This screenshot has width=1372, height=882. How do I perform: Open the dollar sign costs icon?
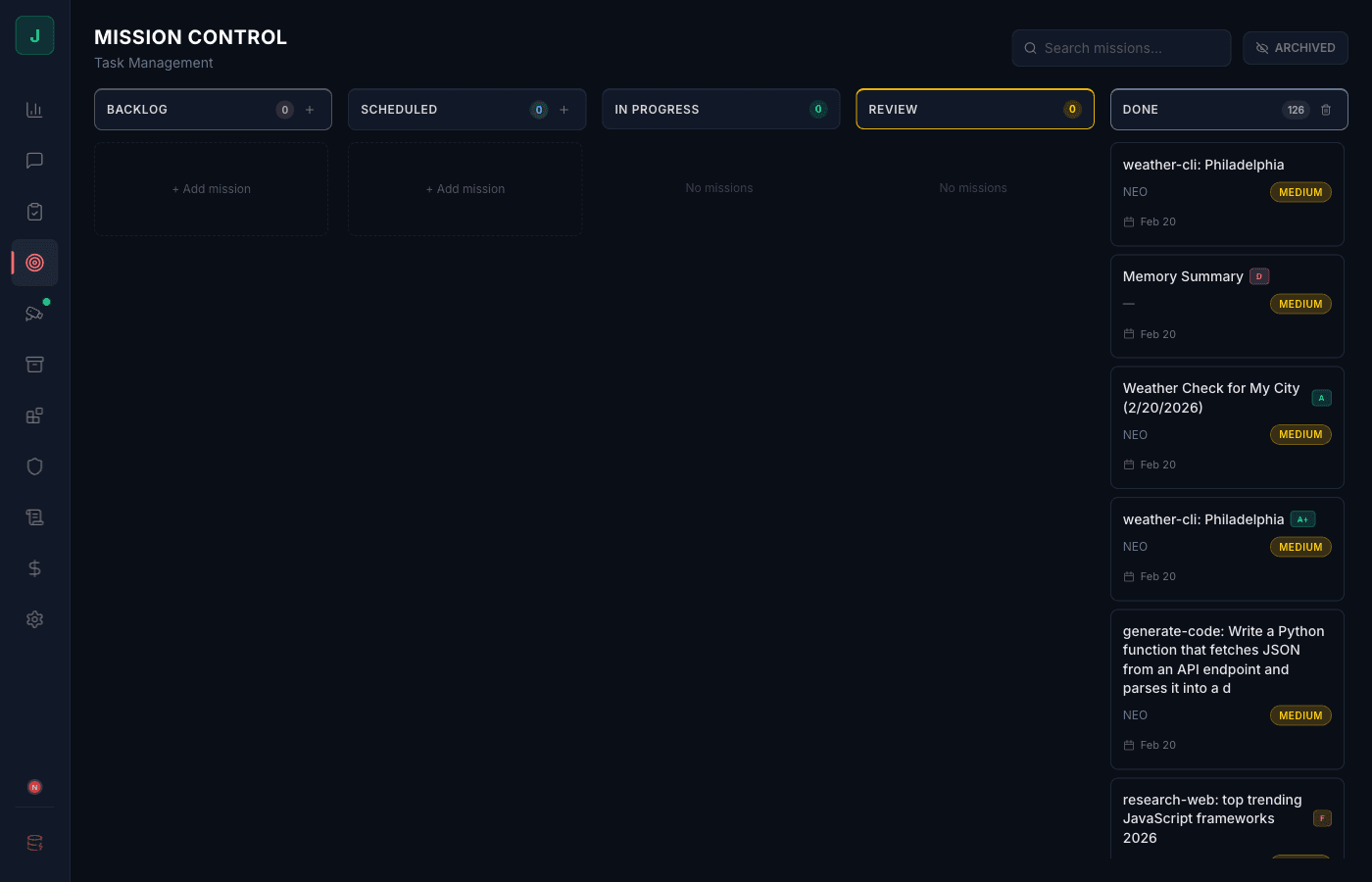[x=34, y=568]
